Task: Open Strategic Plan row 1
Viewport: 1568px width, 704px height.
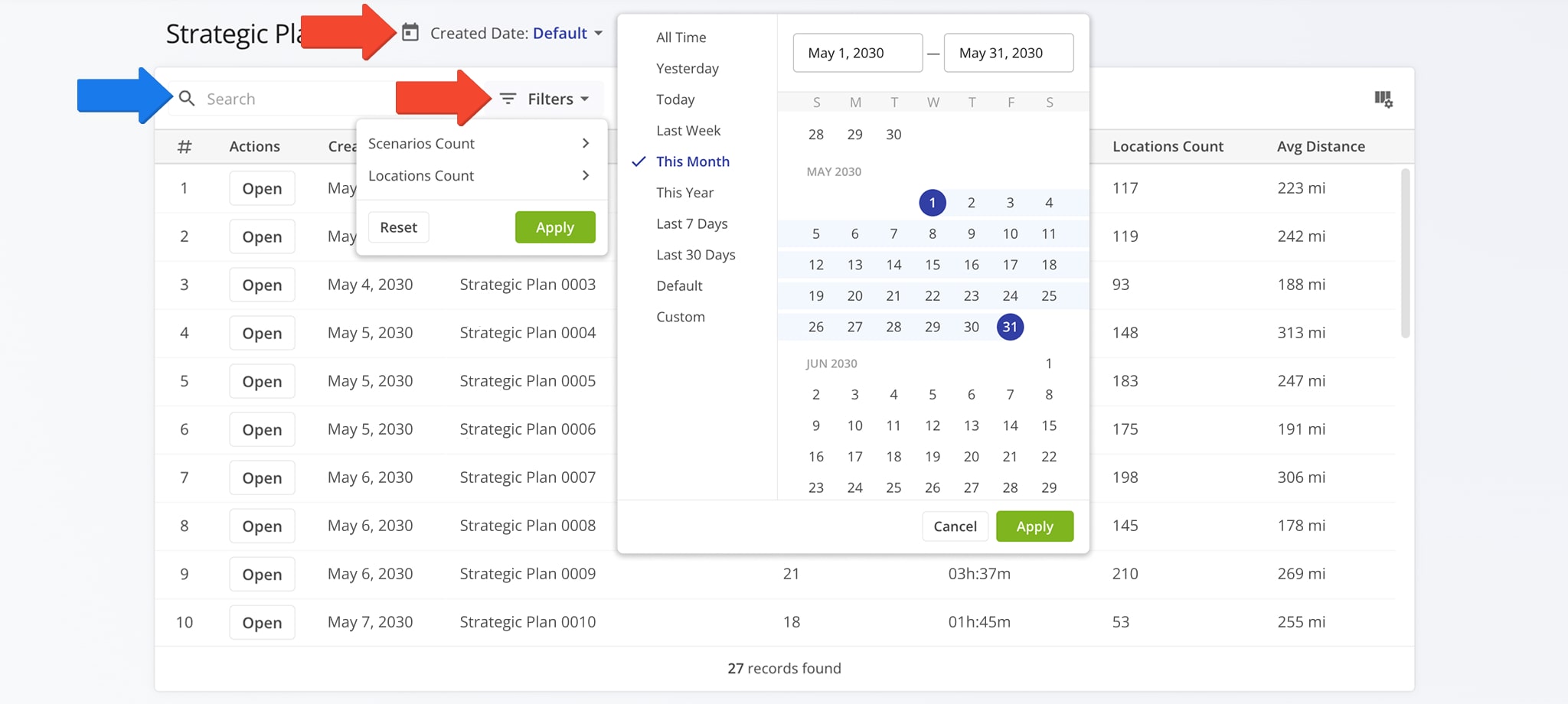Action: tap(262, 188)
